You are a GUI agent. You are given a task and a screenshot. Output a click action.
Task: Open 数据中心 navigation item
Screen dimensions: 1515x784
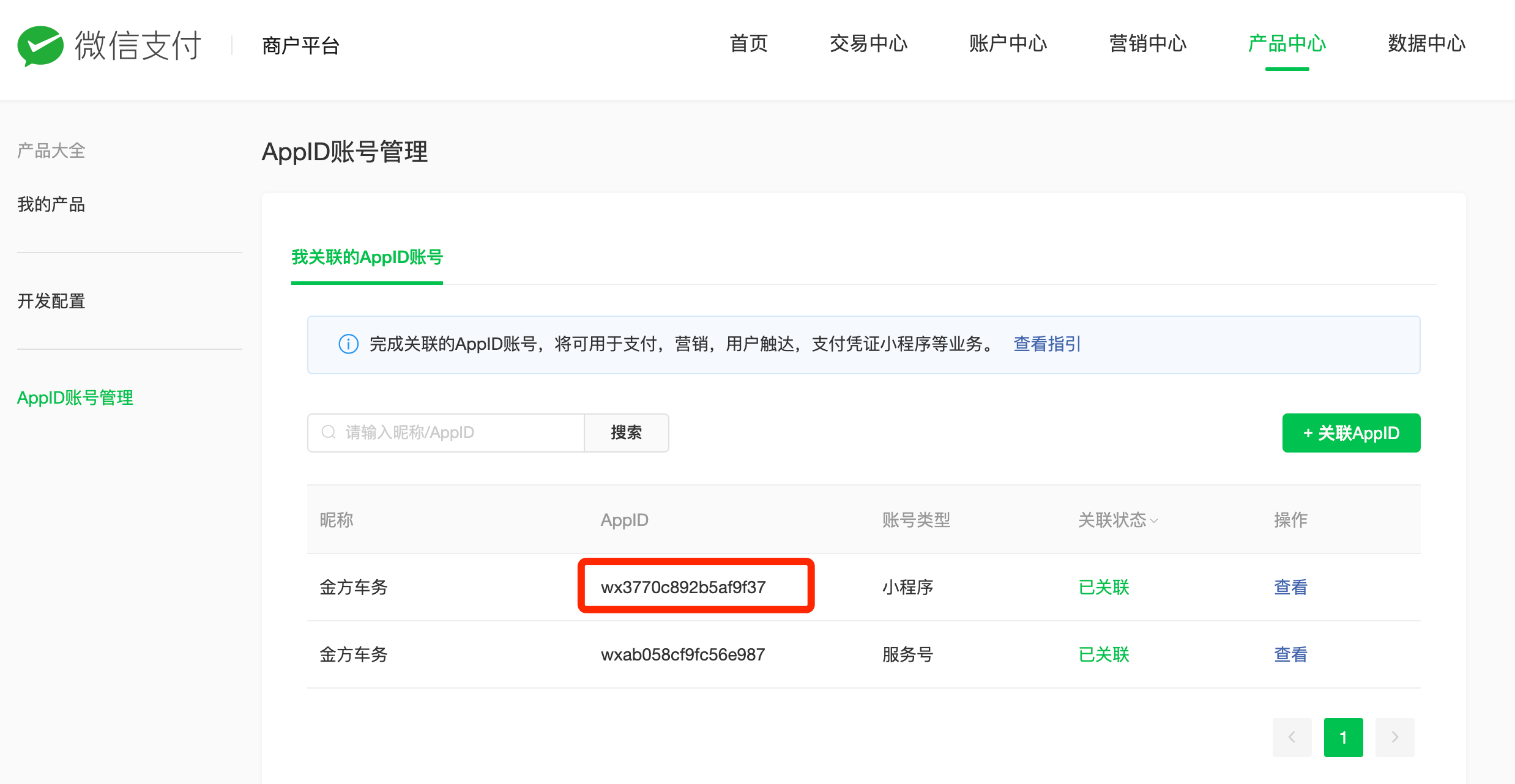click(1426, 44)
